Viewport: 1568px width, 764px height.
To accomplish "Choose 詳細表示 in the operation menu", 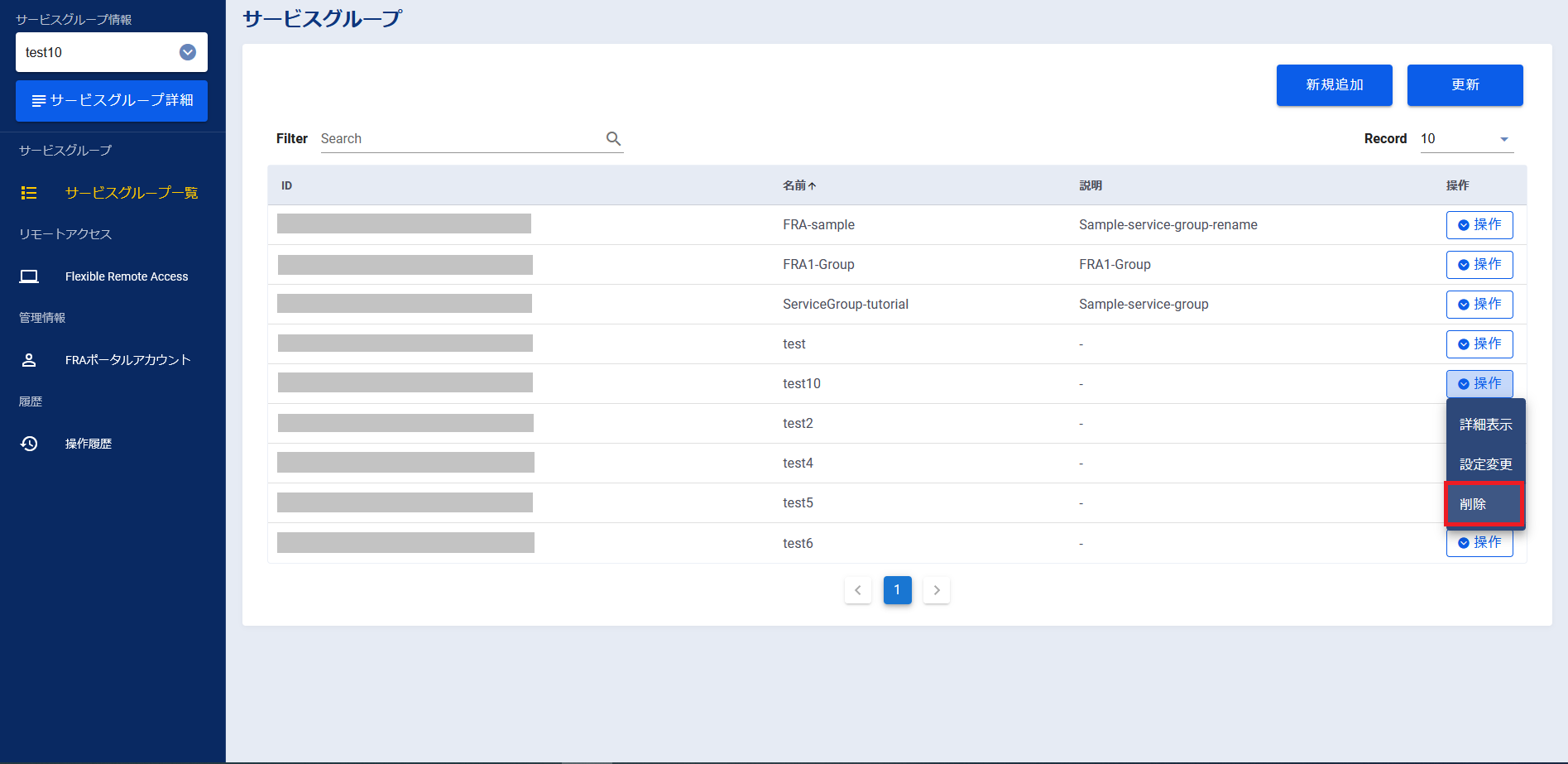I will click(1485, 425).
